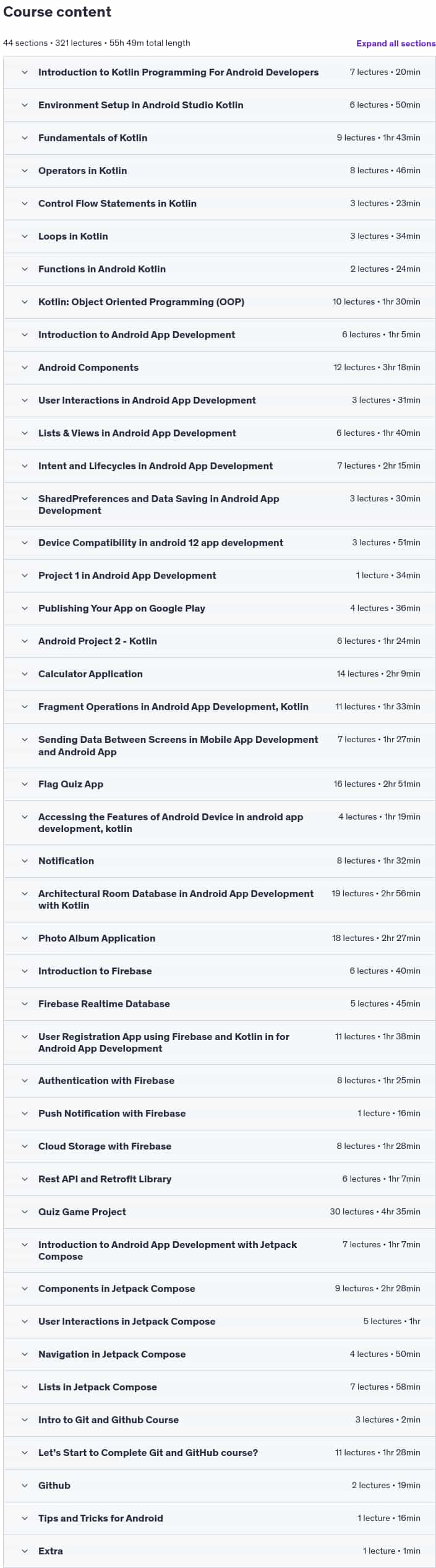Open the Intent and Lifecycles section title
Viewport: 436px width, 1568px height.
(155, 466)
